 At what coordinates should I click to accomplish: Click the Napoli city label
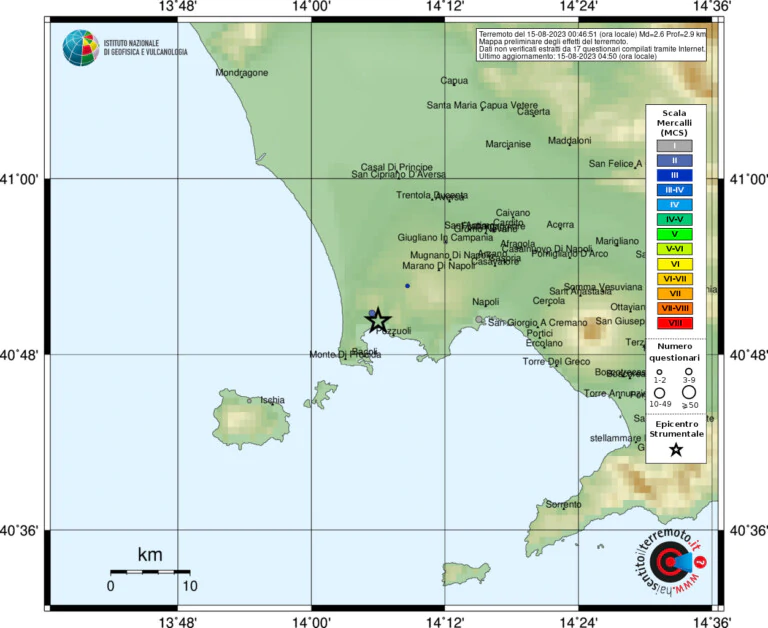click(485, 302)
